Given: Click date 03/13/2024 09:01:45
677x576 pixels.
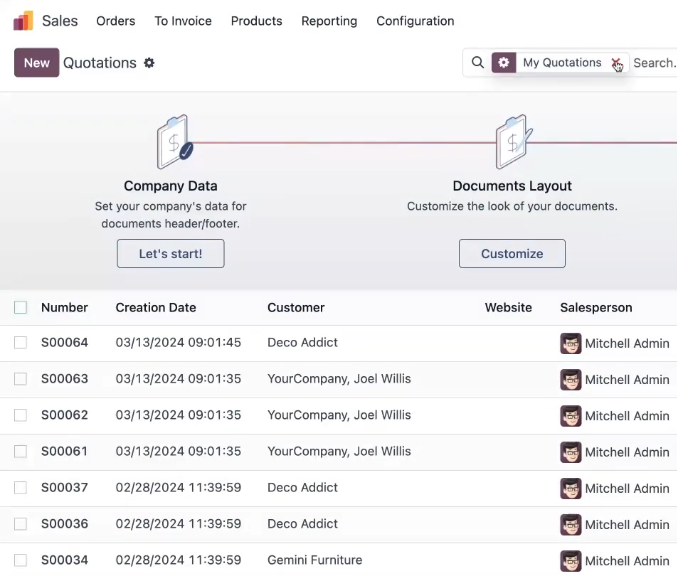Looking at the screenshot, I should click(x=178, y=342).
